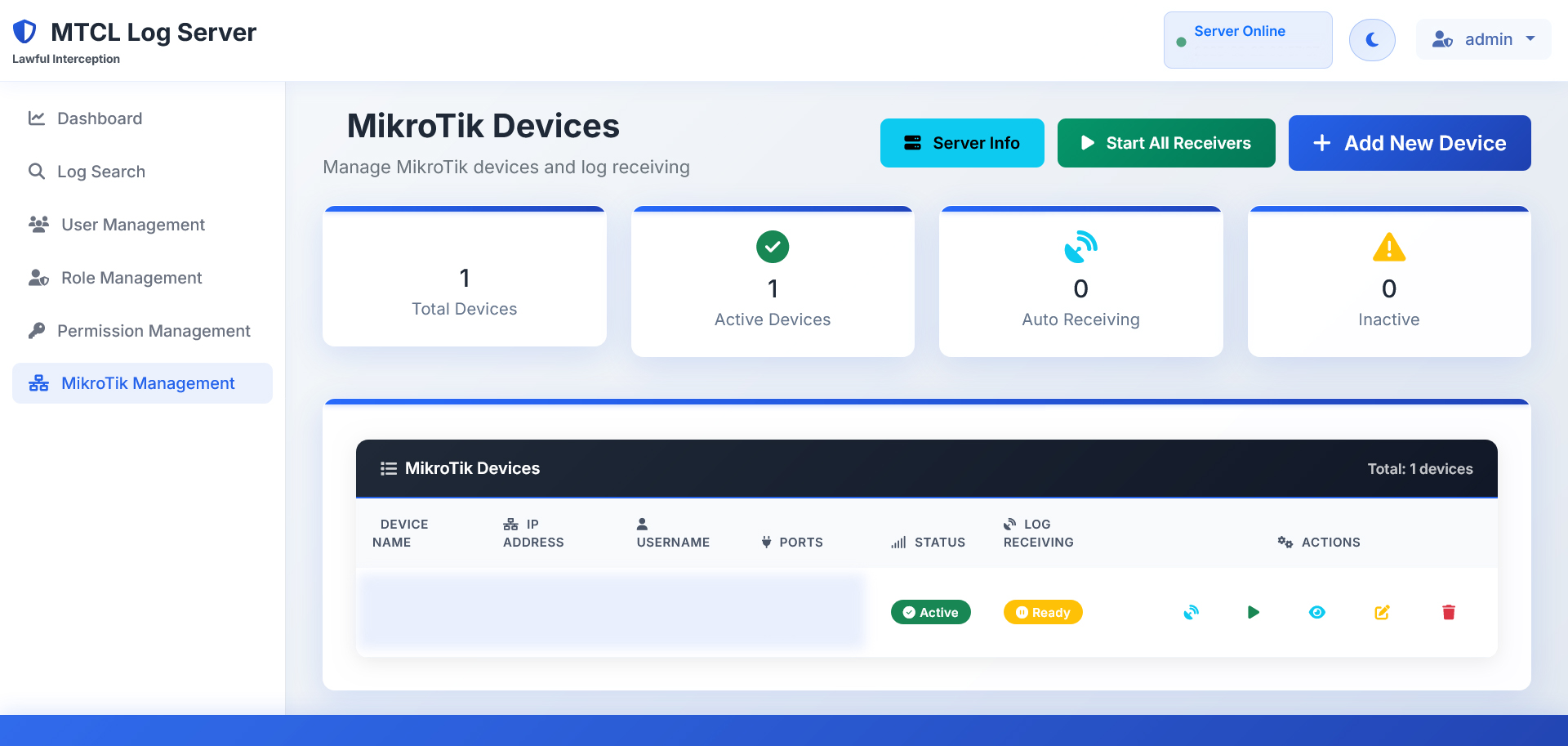1568x746 pixels.
Task: Click the auto-receiving satellite icon in device row
Action: tap(1192, 612)
